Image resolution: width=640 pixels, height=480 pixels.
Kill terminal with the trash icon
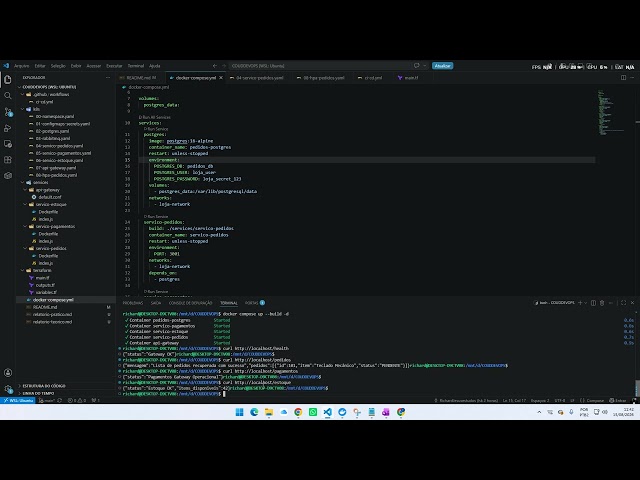[602, 303]
